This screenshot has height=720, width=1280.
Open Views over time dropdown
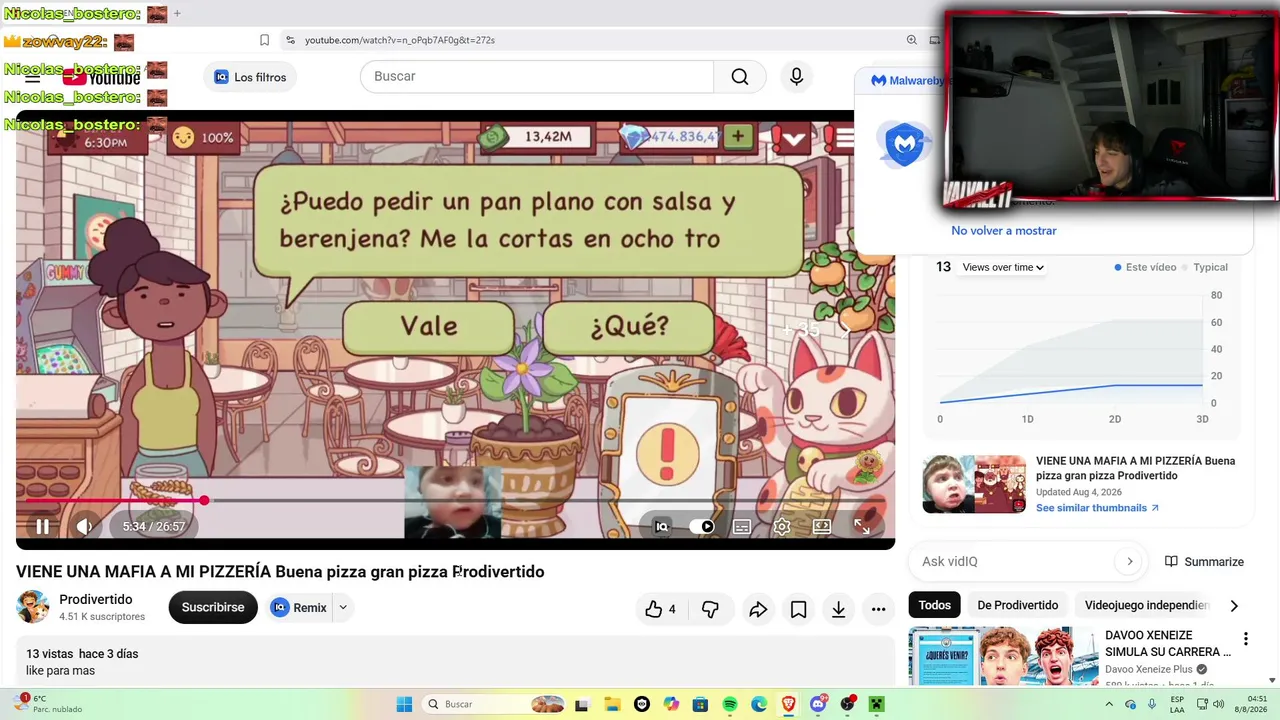(1003, 267)
